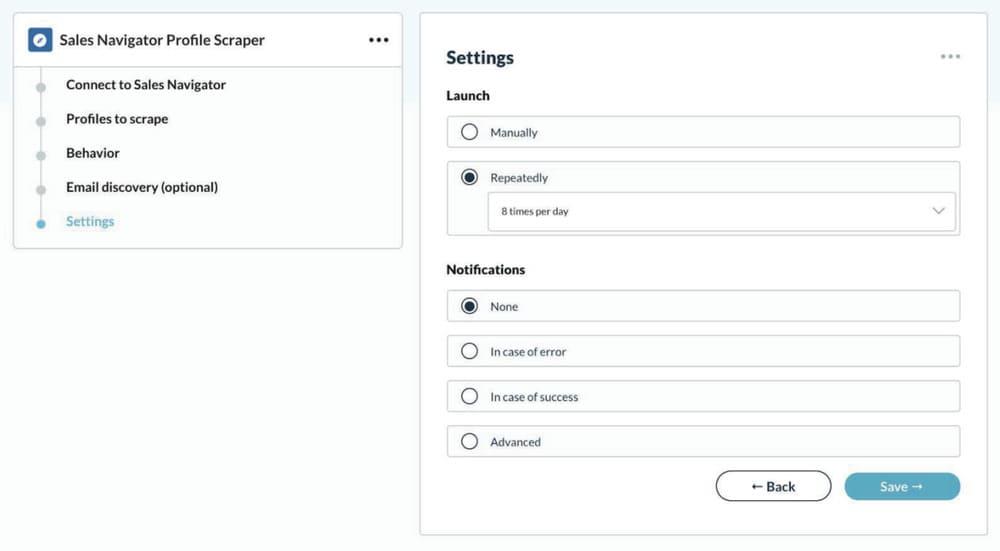The image size is (1000, 551).
Task: Go to the Connect to Sales Navigator step
Action: point(145,84)
